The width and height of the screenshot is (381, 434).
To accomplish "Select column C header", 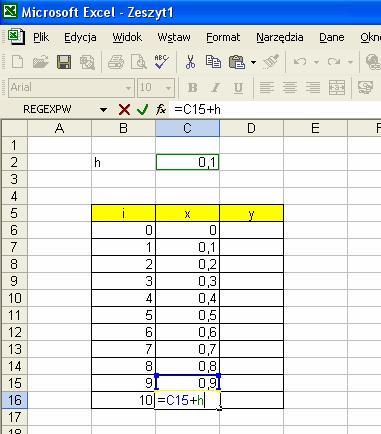I will (187, 128).
